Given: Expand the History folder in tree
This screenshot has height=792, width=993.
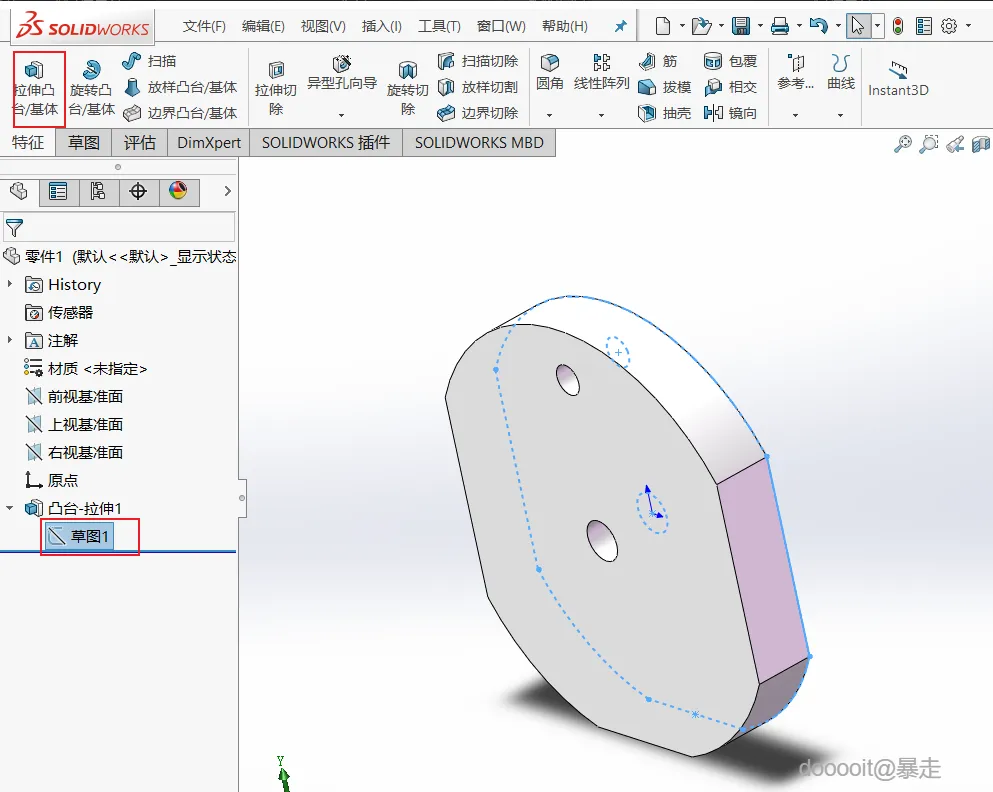Looking at the screenshot, I should 11,285.
